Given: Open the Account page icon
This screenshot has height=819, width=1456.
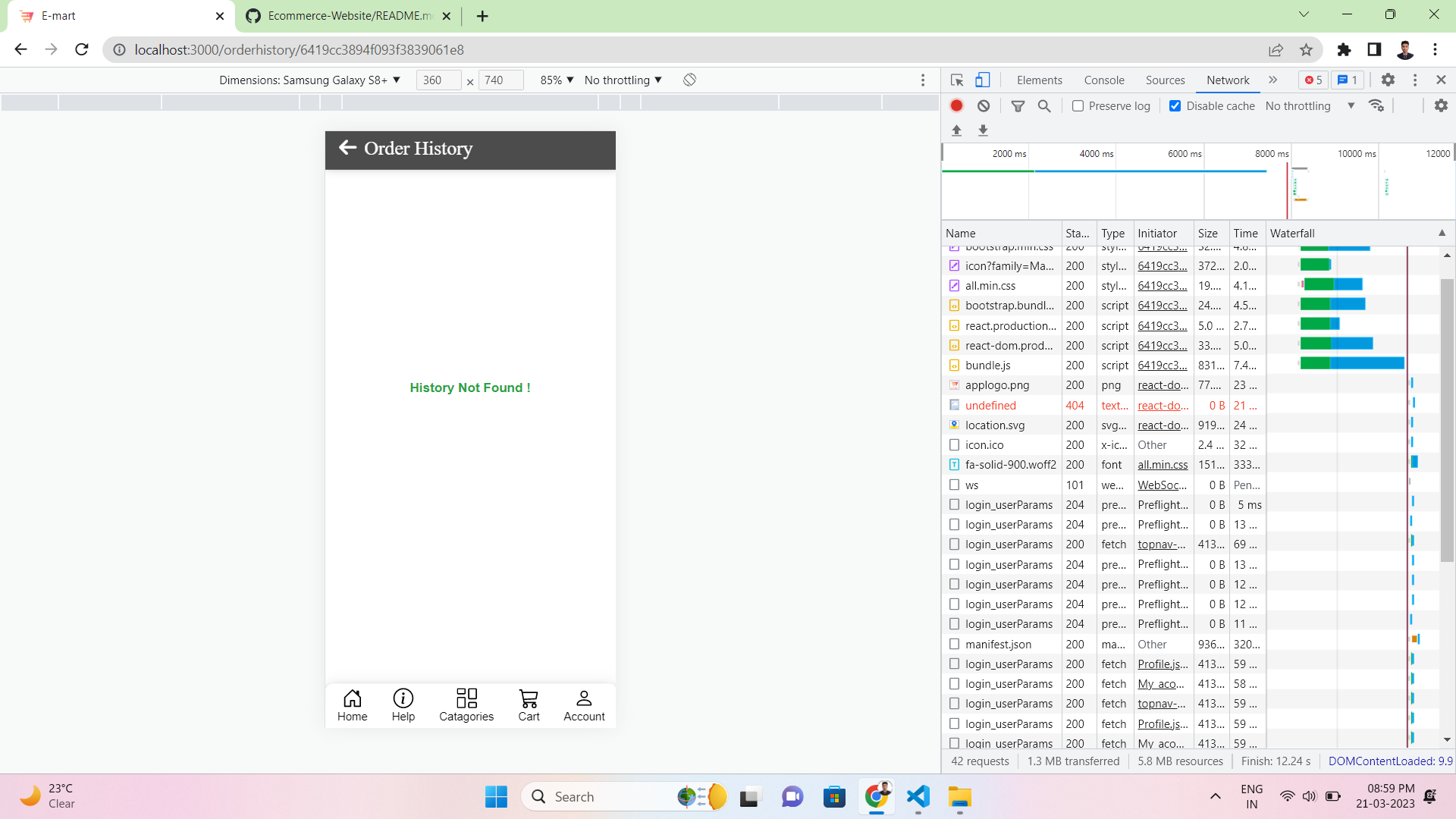Looking at the screenshot, I should pyautogui.click(x=584, y=704).
